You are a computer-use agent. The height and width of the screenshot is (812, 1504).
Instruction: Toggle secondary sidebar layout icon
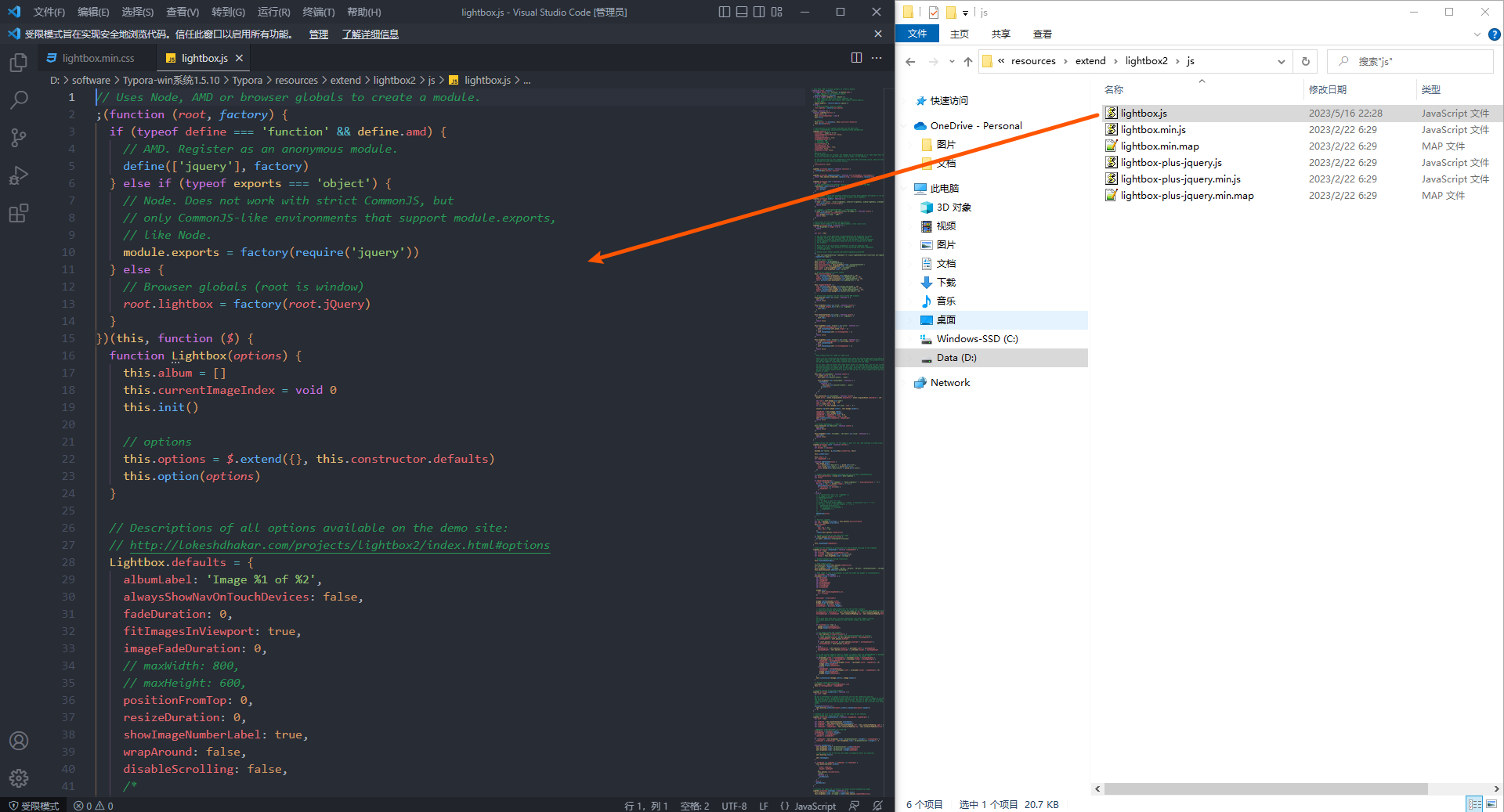pyautogui.click(x=759, y=12)
